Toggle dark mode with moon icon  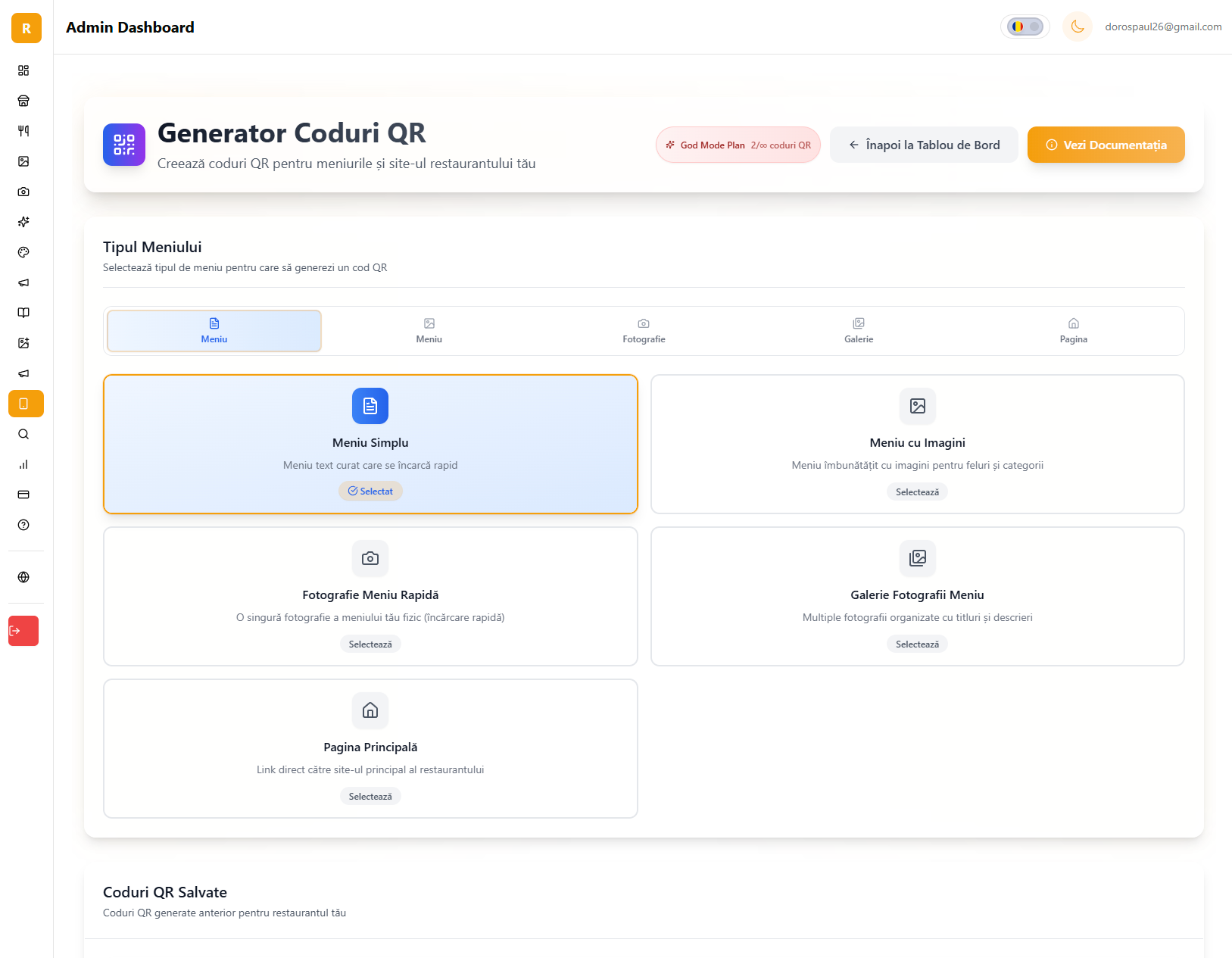(1077, 27)
